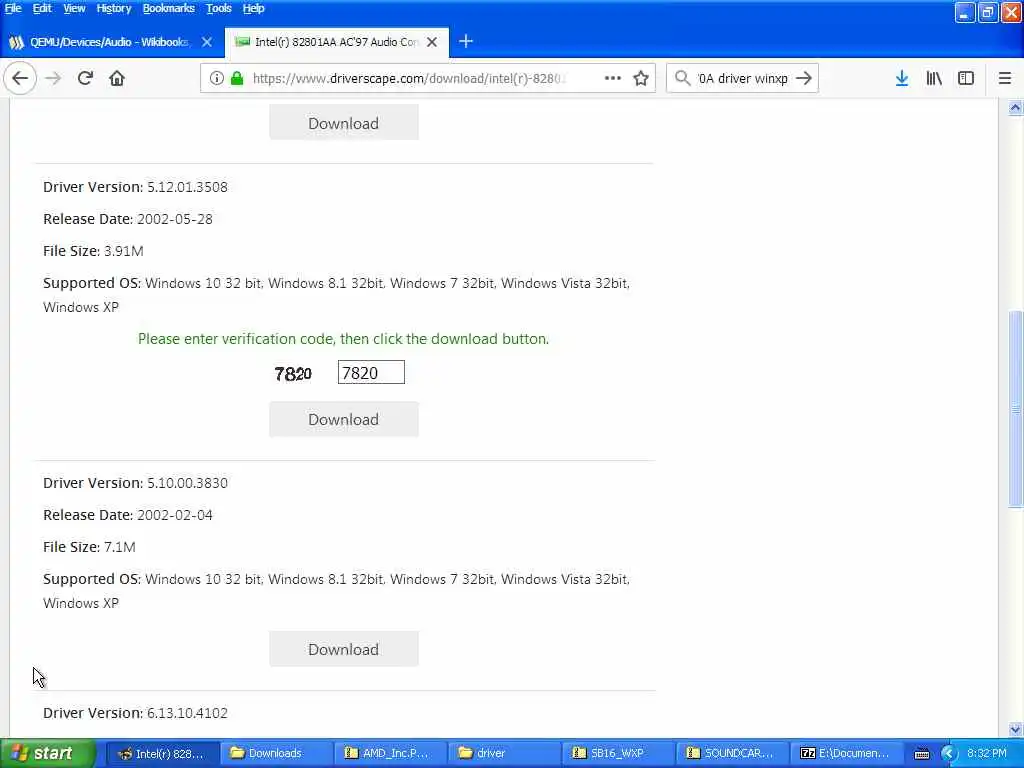Click the green padlock security icon
This screenshot has width=1024, height=768.
tap(237, 78)
